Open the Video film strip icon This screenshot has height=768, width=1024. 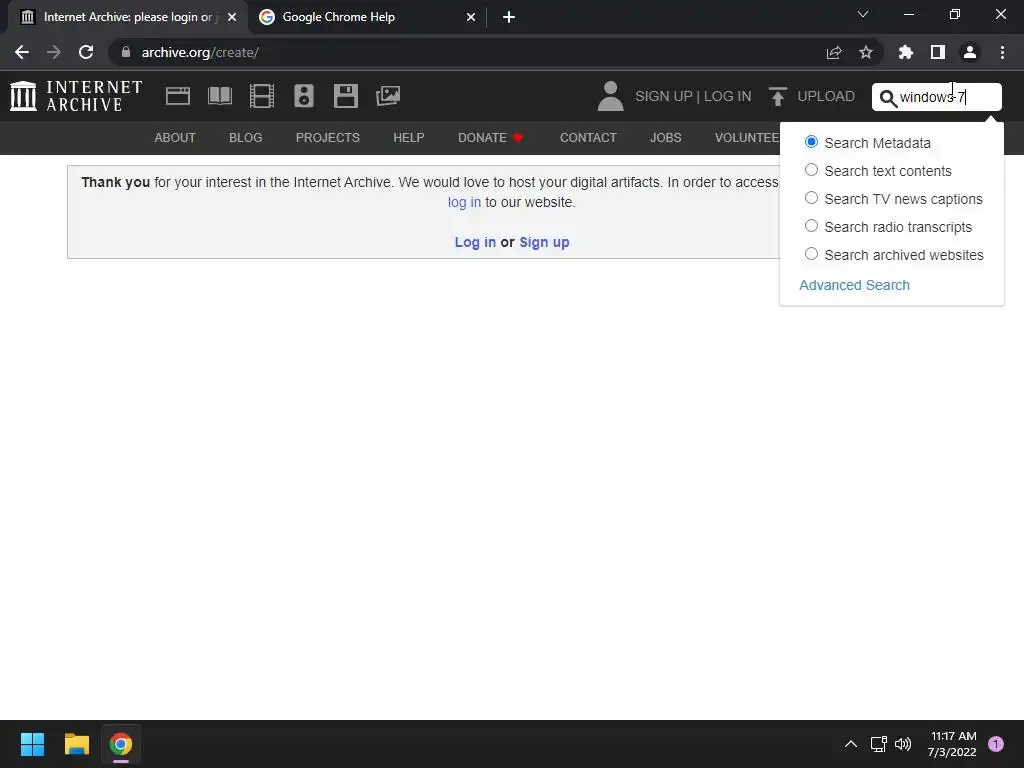[x=262, y=96]
